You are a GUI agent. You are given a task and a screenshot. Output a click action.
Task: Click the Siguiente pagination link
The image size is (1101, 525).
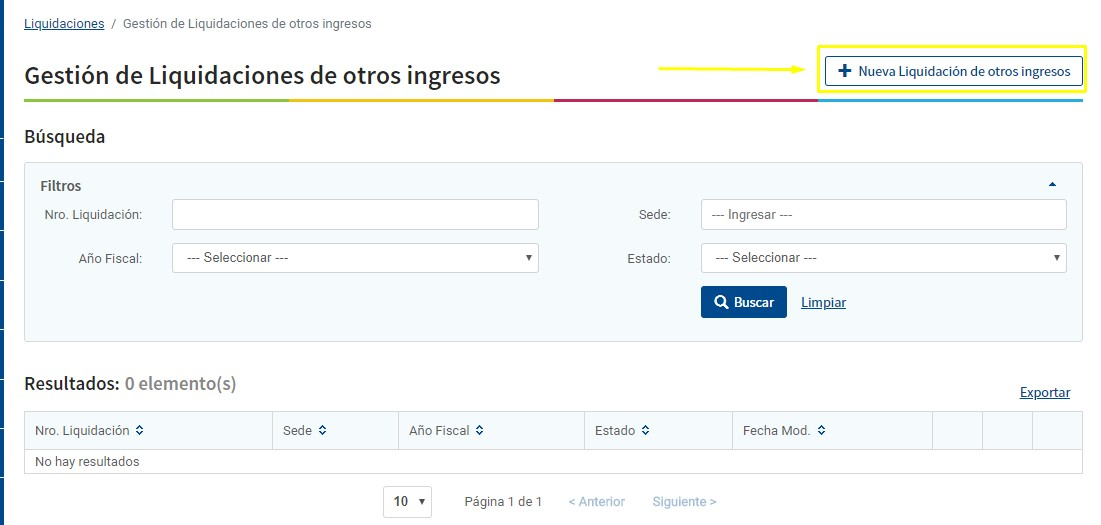[684, 502]
